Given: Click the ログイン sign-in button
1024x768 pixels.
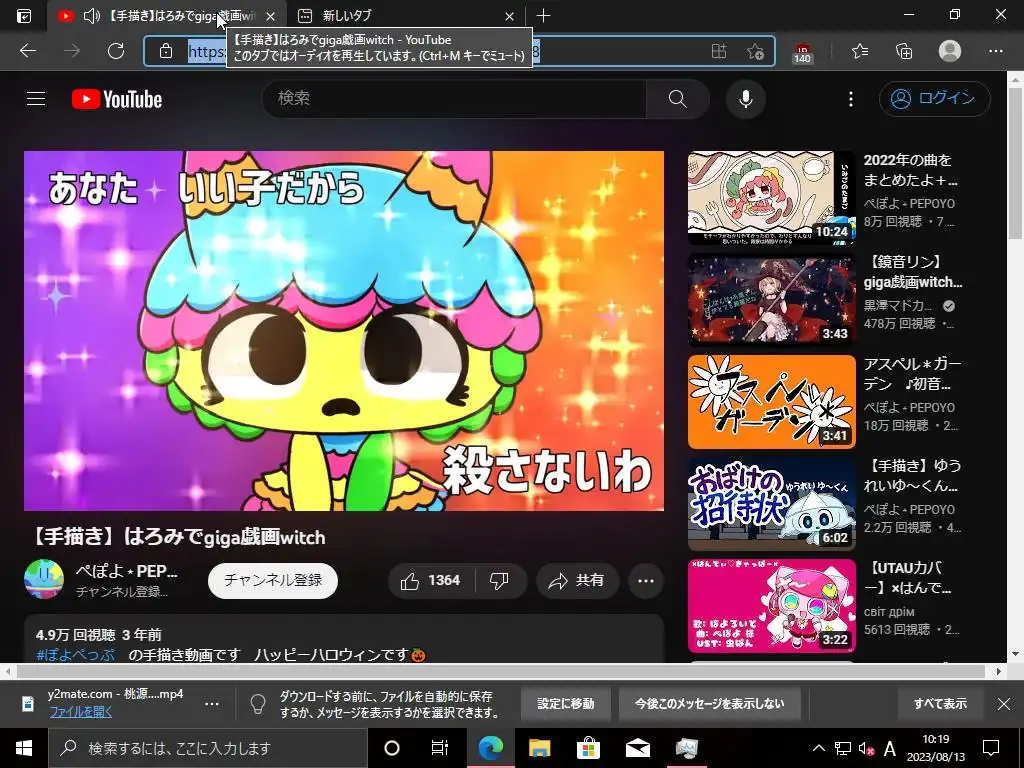Looking at the screenshot, I should [935, 99].
